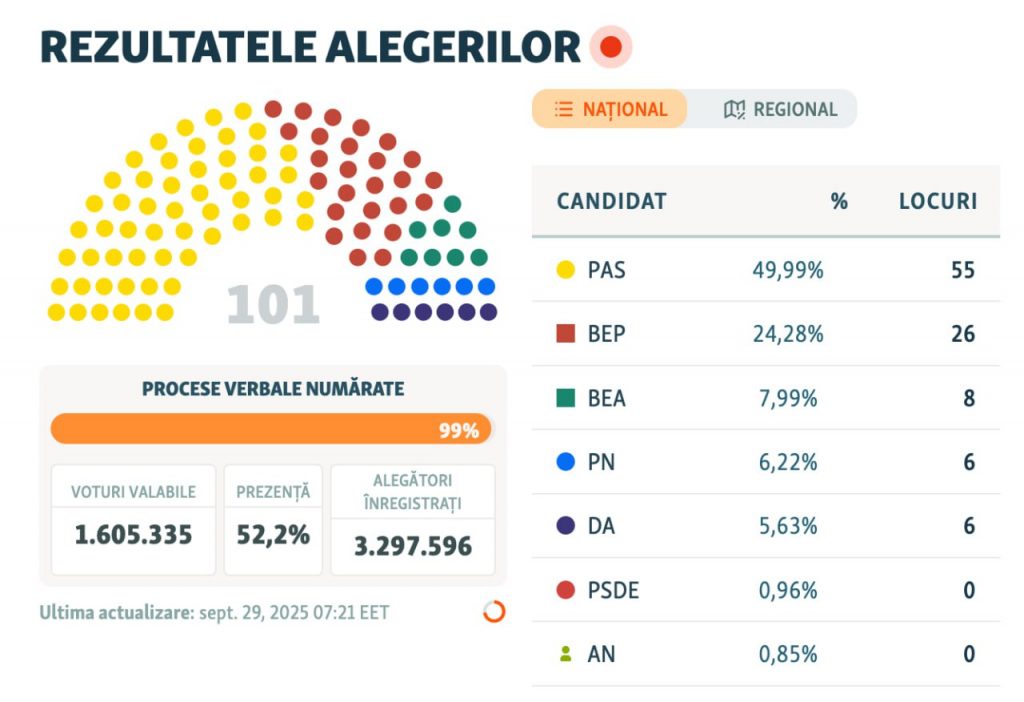Sort by the Locuri column header
Screen dimensions: 1024x702
[937, 201]
